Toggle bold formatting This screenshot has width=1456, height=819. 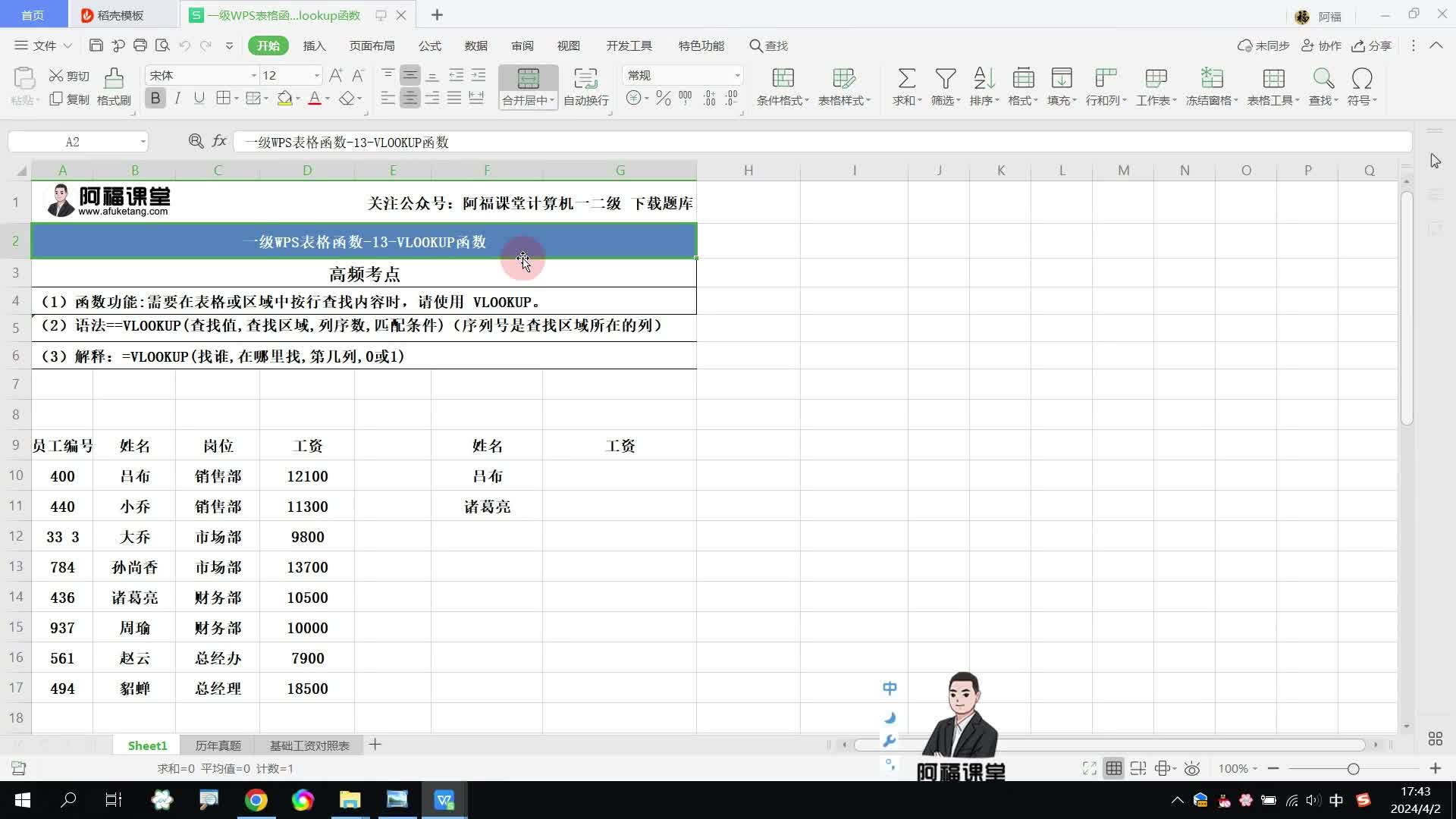pos(155,99)
